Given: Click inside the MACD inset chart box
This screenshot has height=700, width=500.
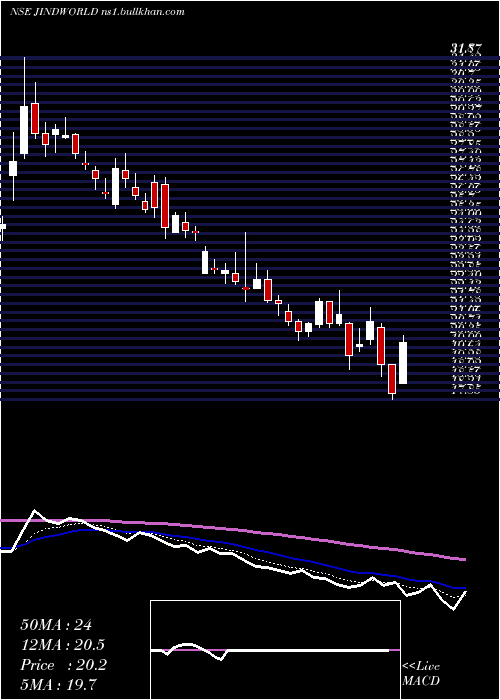Looking at the screenshot, I should pos(275,650).
